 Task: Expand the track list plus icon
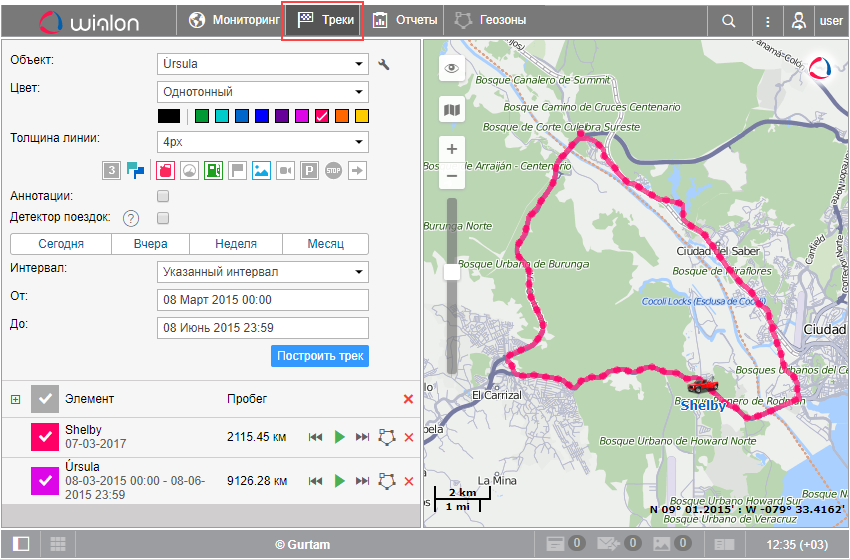click(15, 400)
